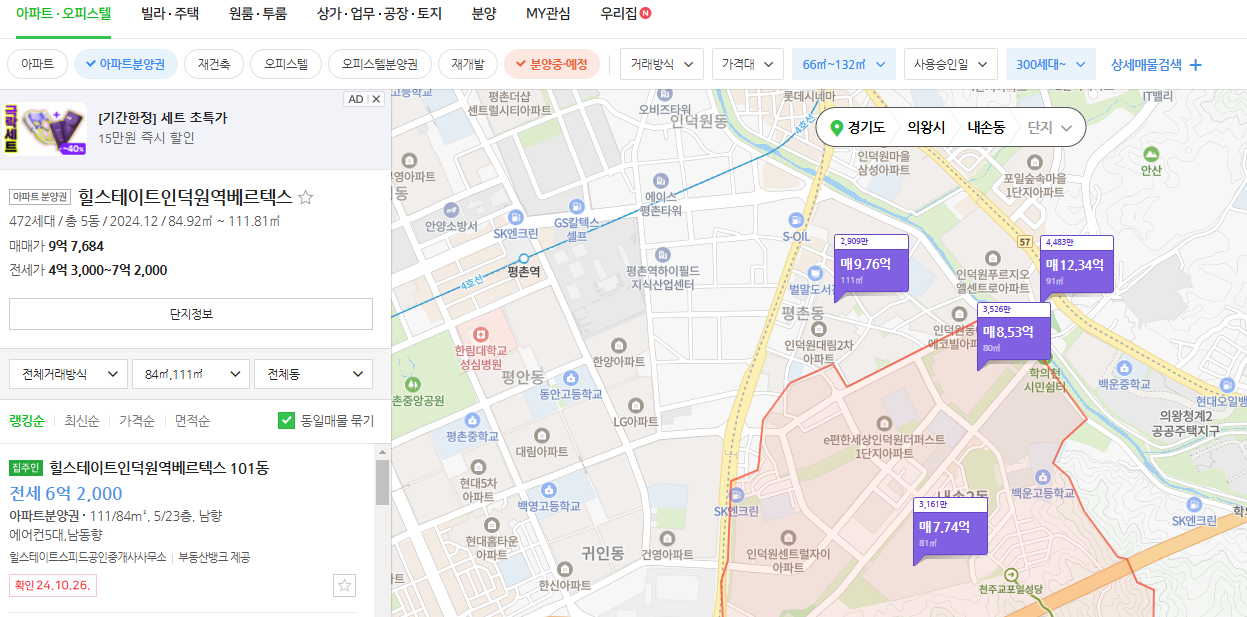Click the S-OIL gas station icon

point(796,219)
